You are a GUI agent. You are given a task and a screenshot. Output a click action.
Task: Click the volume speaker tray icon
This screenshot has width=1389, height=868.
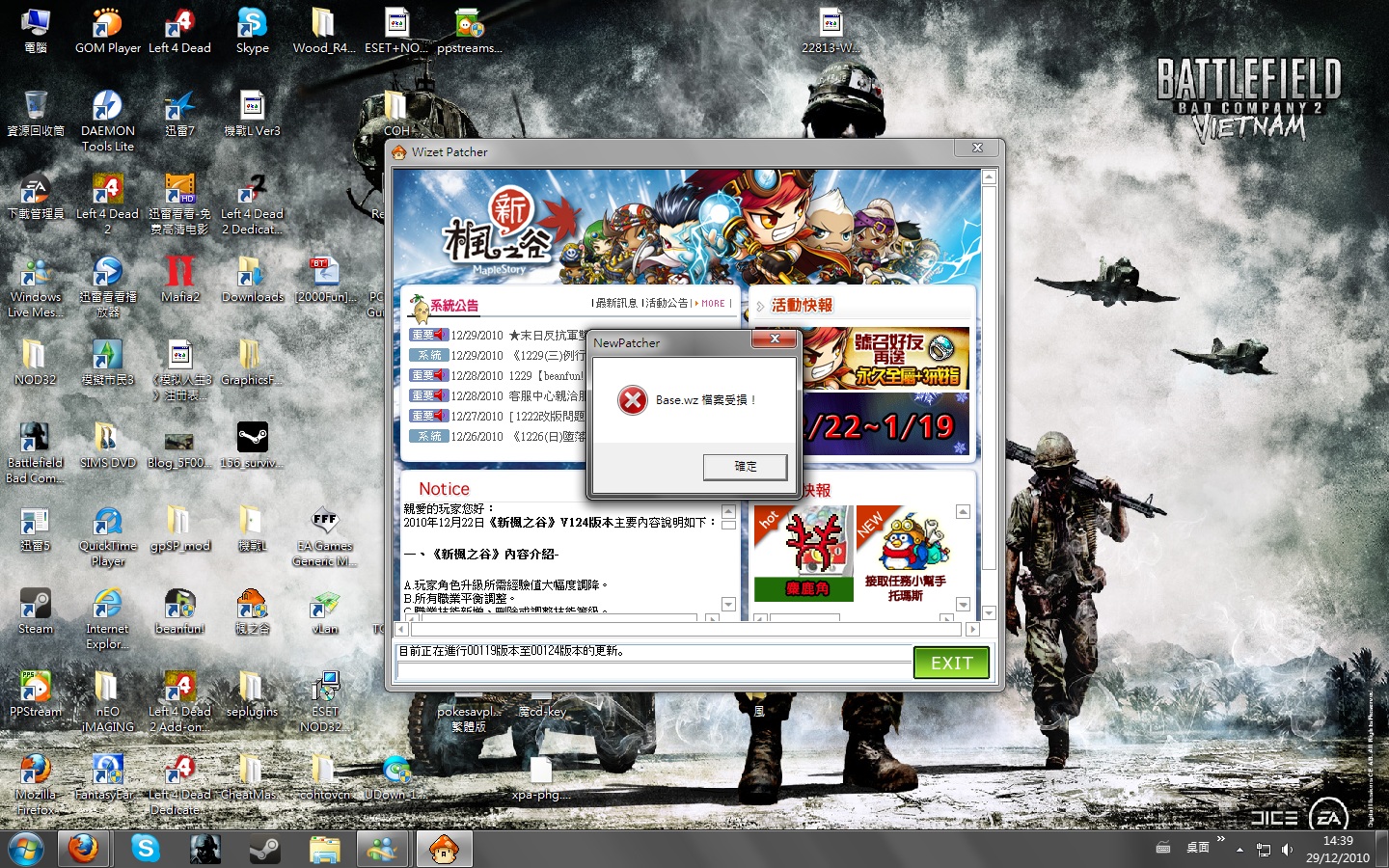tap(1287, 850)
